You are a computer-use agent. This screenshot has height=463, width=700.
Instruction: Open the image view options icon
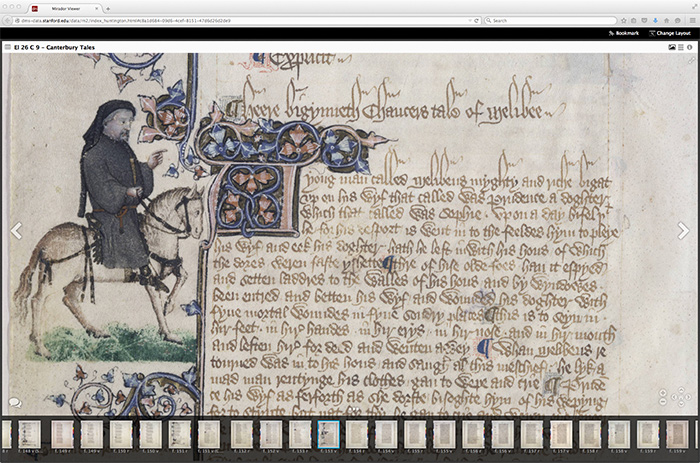click(672, 47)
